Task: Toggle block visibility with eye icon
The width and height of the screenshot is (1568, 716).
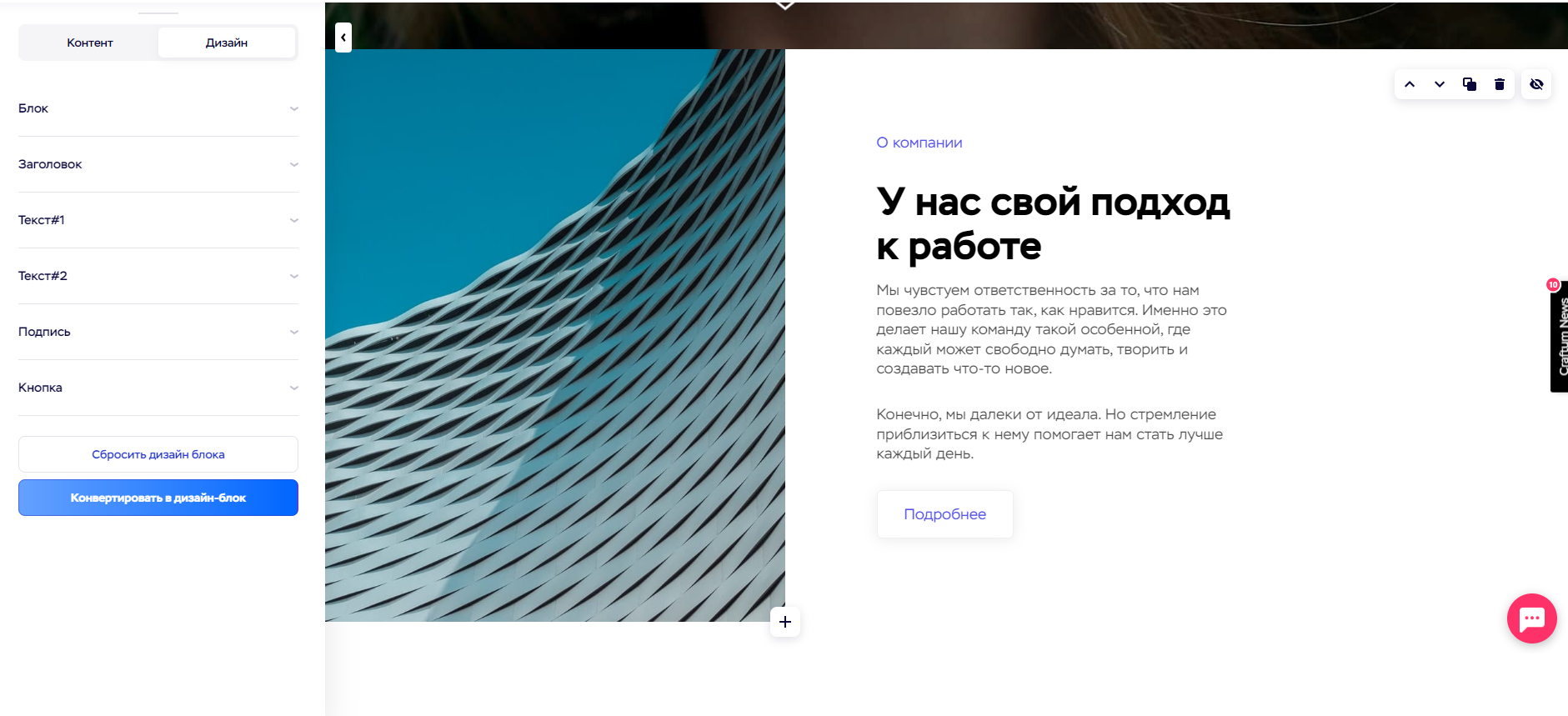Action: tap(1536, 84)
